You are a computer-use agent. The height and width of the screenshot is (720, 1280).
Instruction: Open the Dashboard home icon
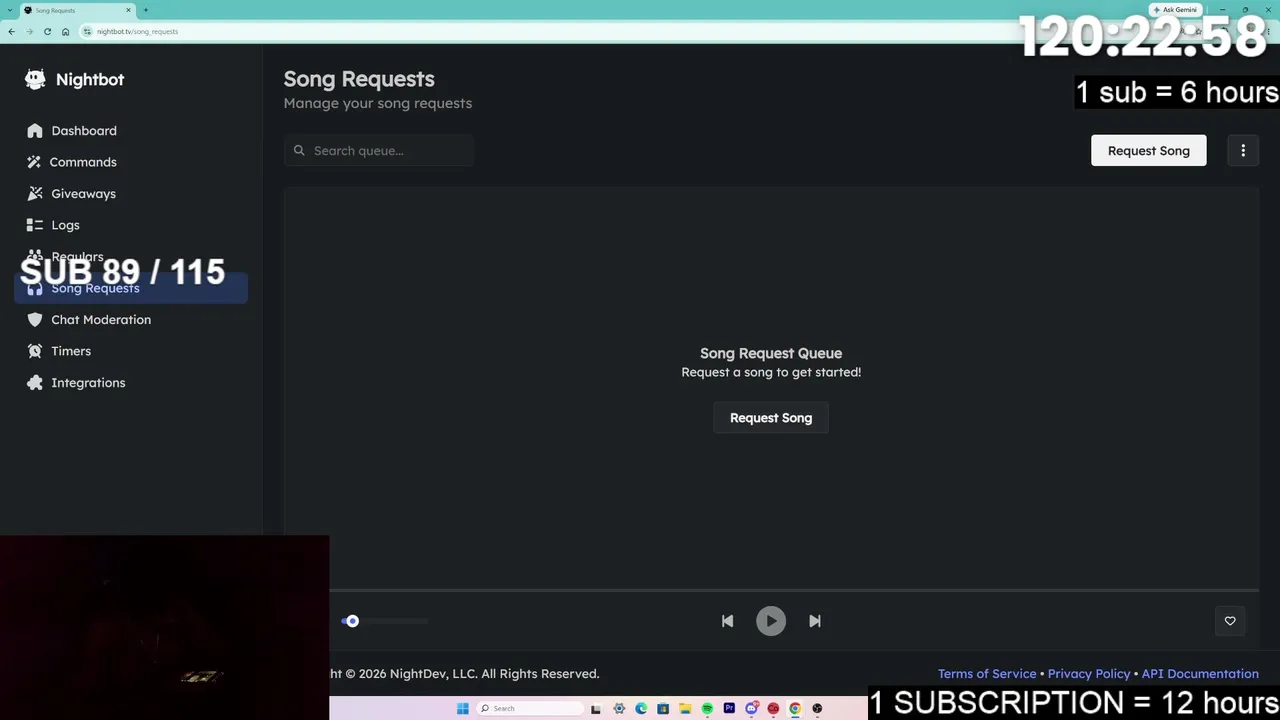point(35,131)
